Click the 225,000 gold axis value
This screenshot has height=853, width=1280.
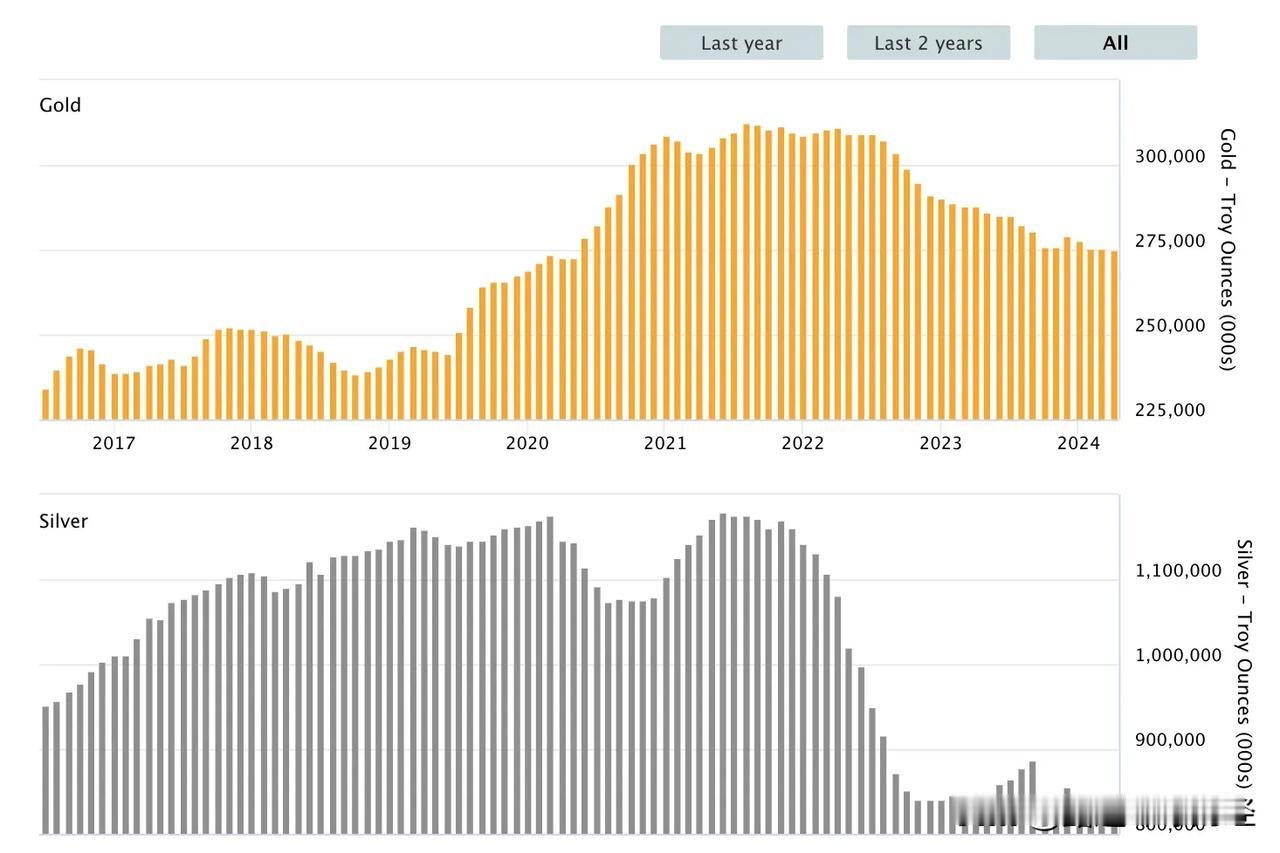click(1170, 410)
